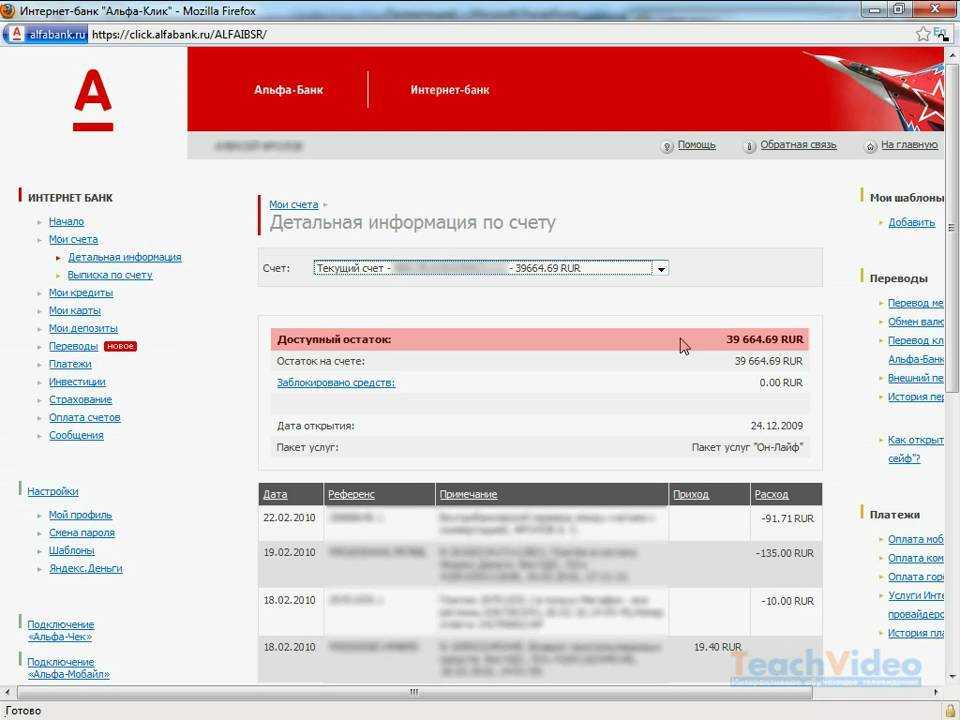Go to На главную
The height and width of the screenshot is (720, 960).
coord(909,145)
